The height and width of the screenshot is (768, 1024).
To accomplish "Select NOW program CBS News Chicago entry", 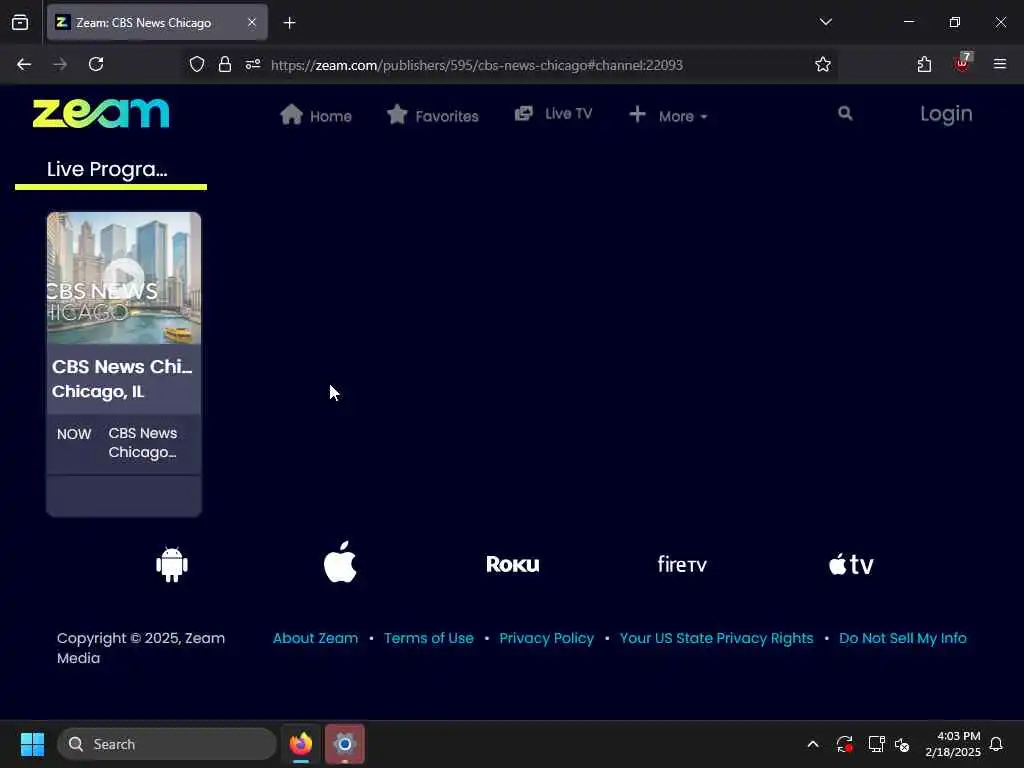I will point(123,443).
